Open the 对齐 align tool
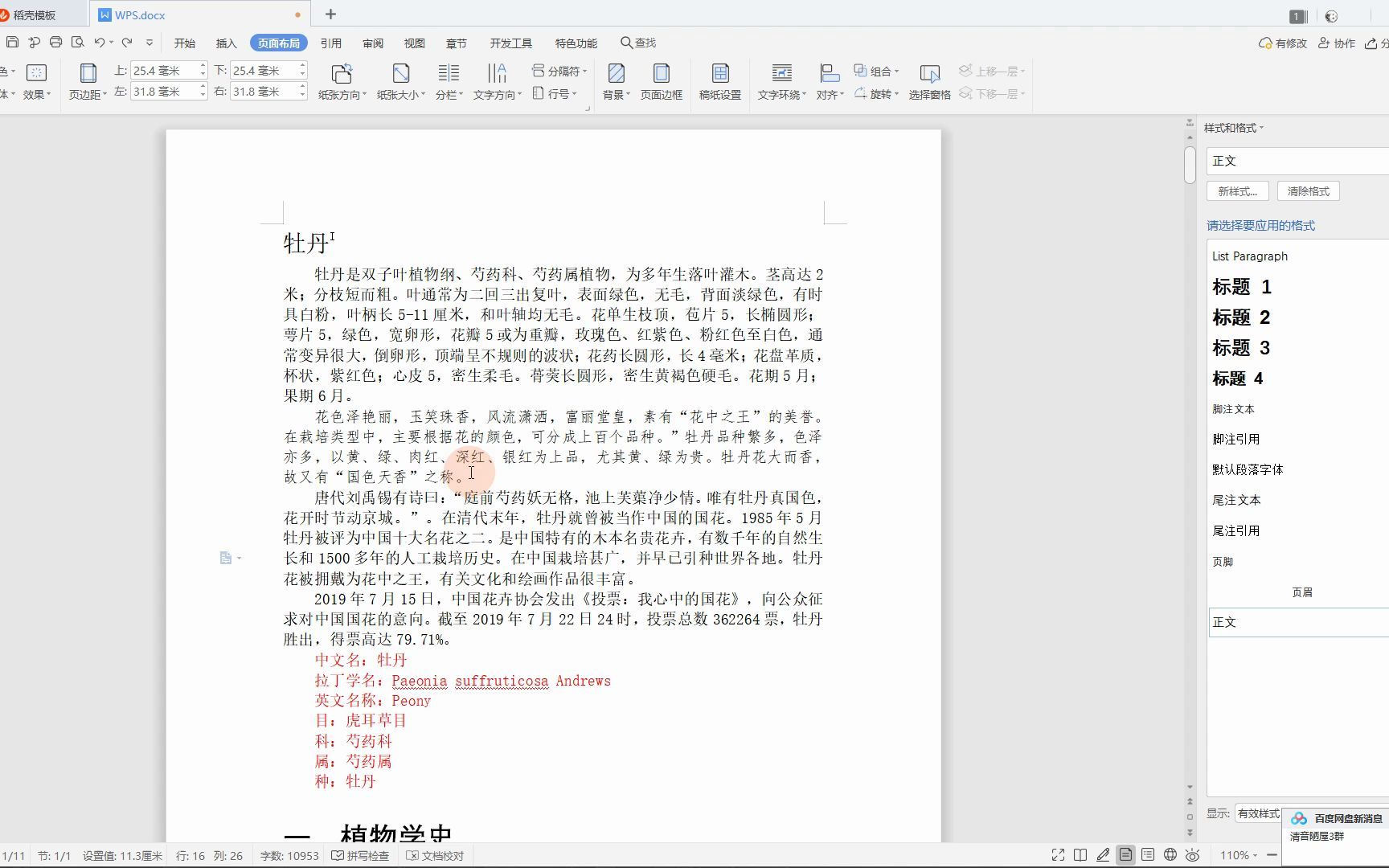The width and height of the screenshot is (1389, 868). point(830,82)
